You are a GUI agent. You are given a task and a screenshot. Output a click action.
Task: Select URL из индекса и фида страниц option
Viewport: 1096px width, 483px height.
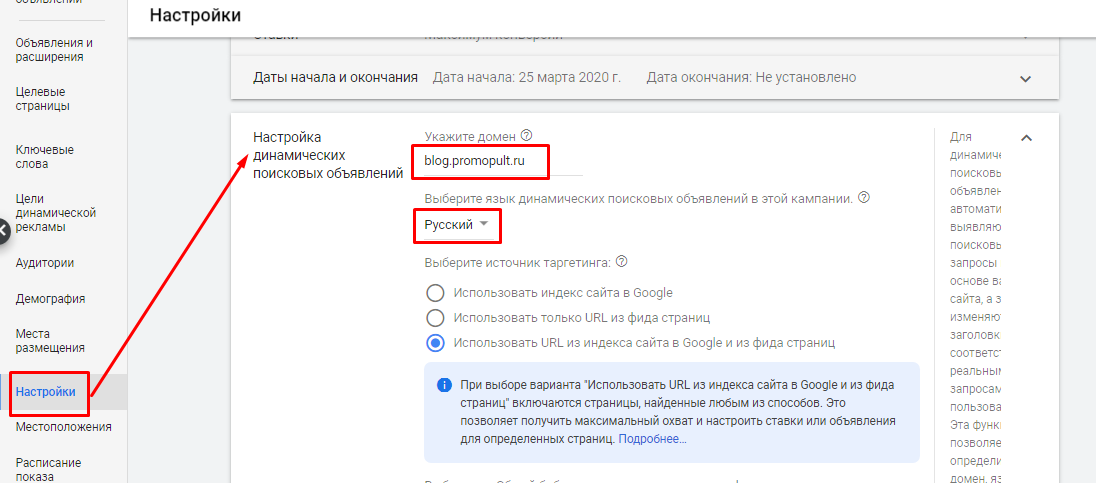click(x=435, y=343)
